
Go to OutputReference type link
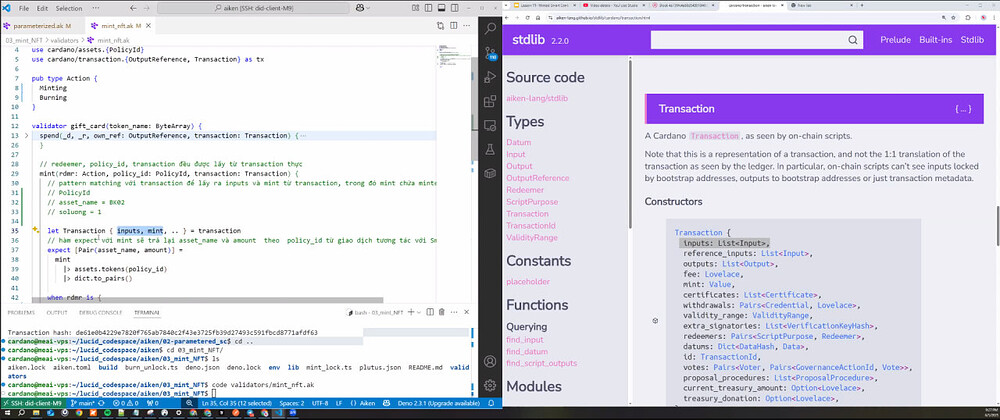(x=538, y=178)
